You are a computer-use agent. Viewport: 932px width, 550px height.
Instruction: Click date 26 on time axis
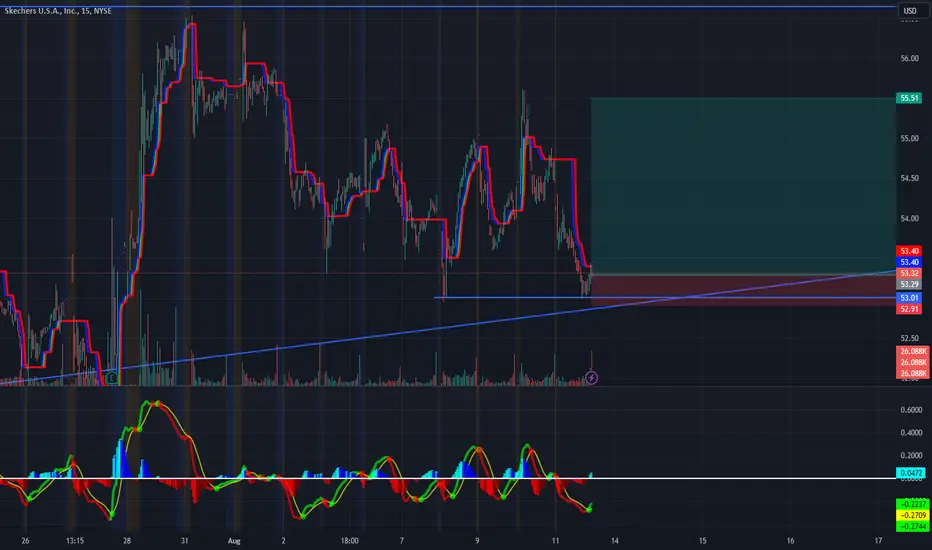[x=25, y=541]
